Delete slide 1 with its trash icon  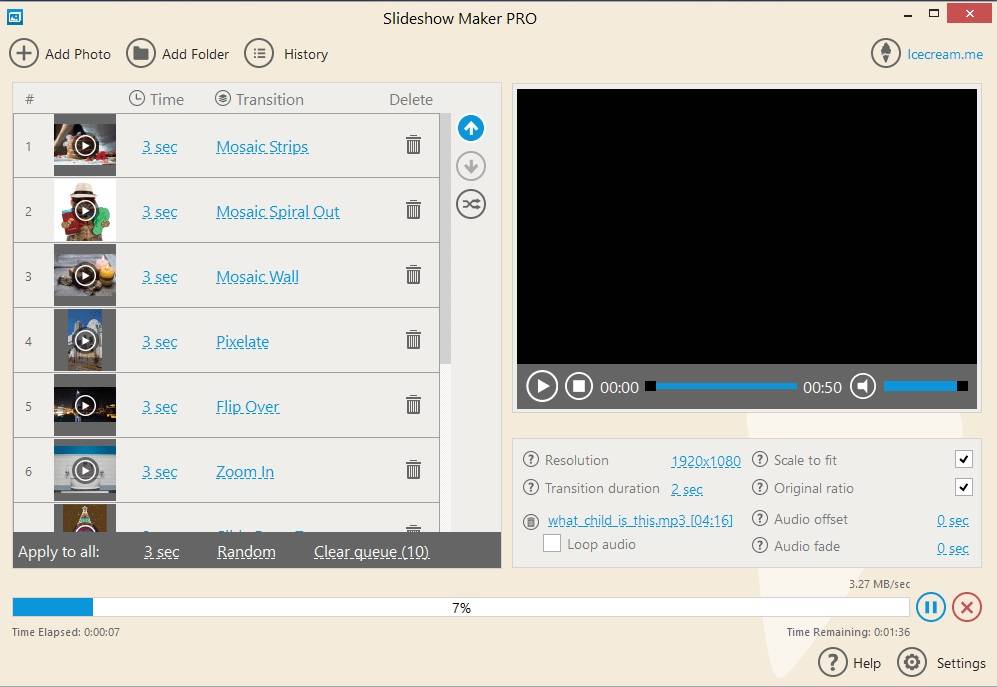(413, 145)
